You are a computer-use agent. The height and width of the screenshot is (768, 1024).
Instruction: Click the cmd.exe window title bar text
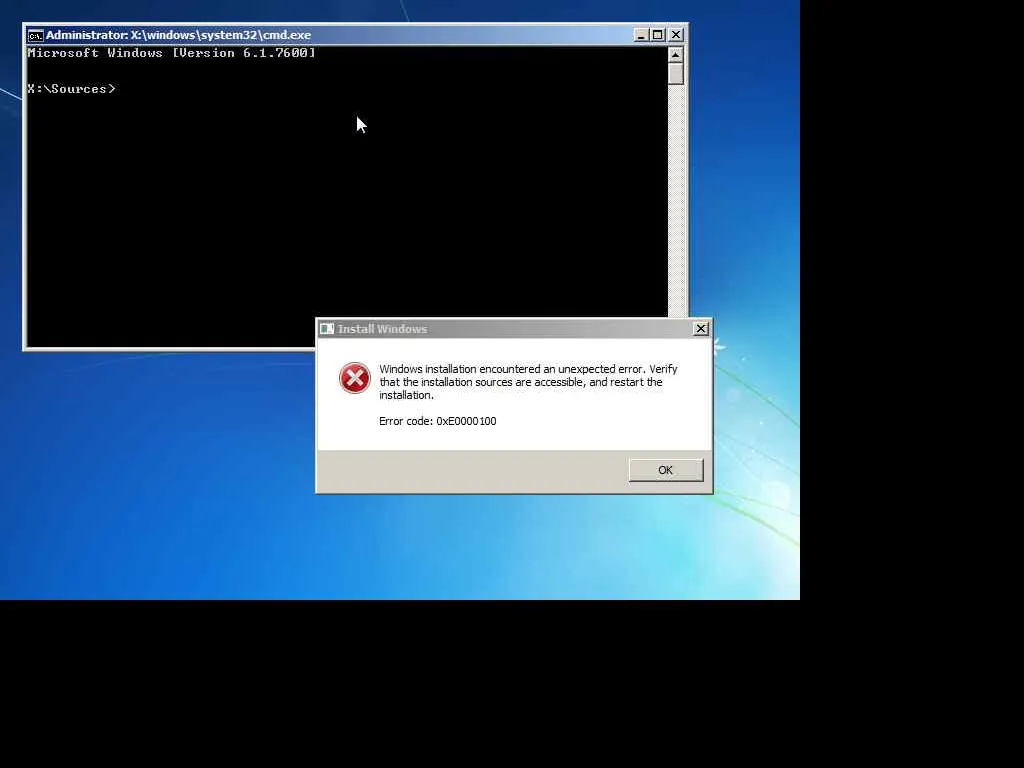coord(178,35)
